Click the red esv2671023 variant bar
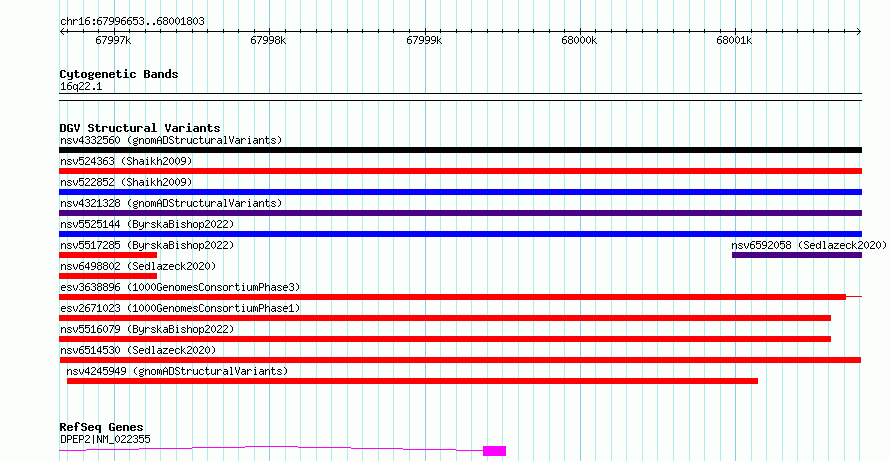 (445, 318)
